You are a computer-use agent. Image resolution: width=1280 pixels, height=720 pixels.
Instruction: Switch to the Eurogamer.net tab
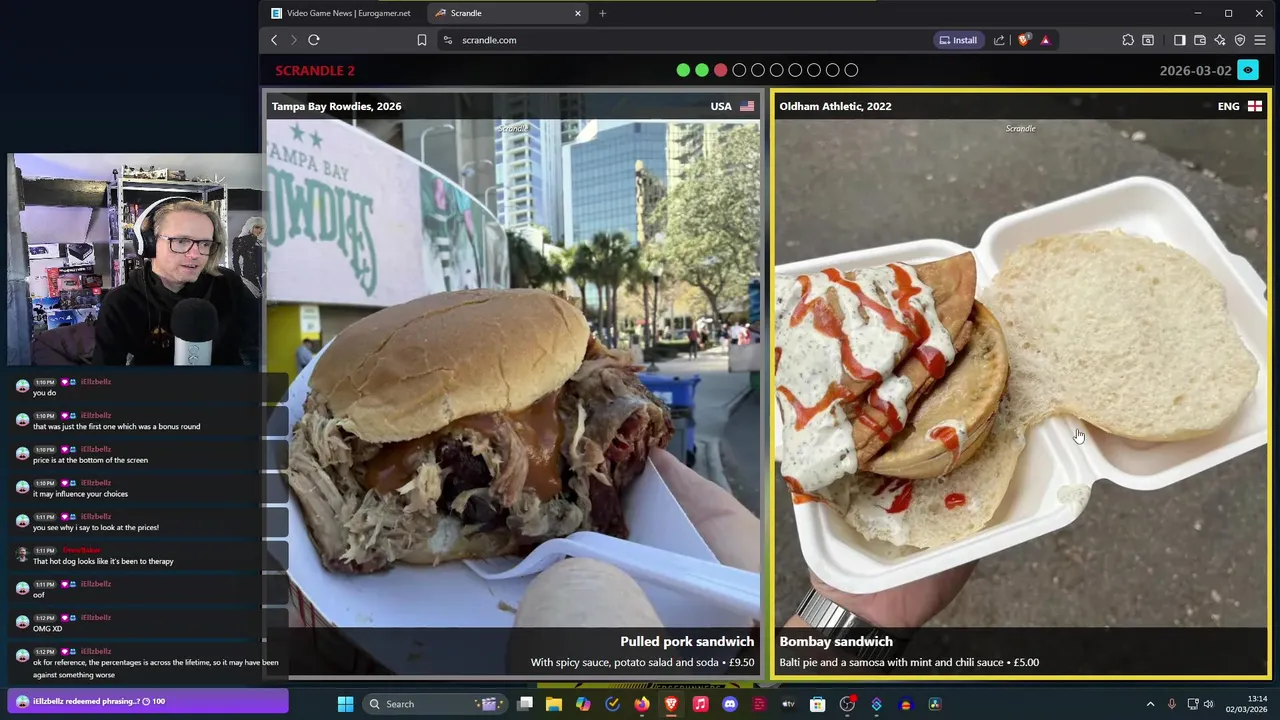coord(341,13)
